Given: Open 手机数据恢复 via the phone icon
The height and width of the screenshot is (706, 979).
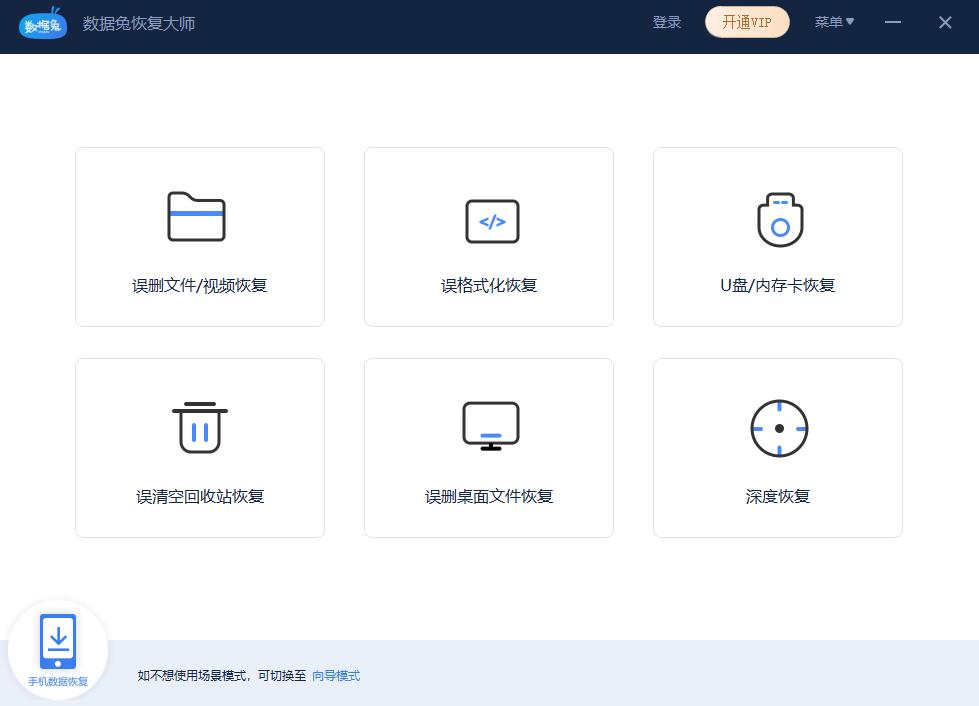Looking at the screenshot, I should pyautogui.click(x=58, y=640).
